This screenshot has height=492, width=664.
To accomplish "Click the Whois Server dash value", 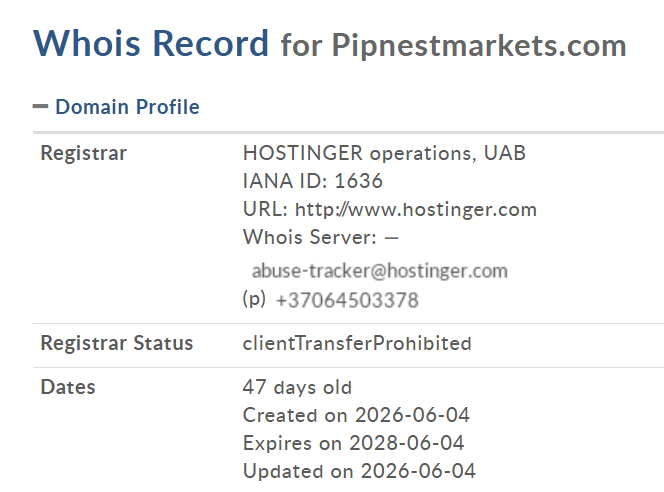I will pyautogui.click(x=391, y=238).
